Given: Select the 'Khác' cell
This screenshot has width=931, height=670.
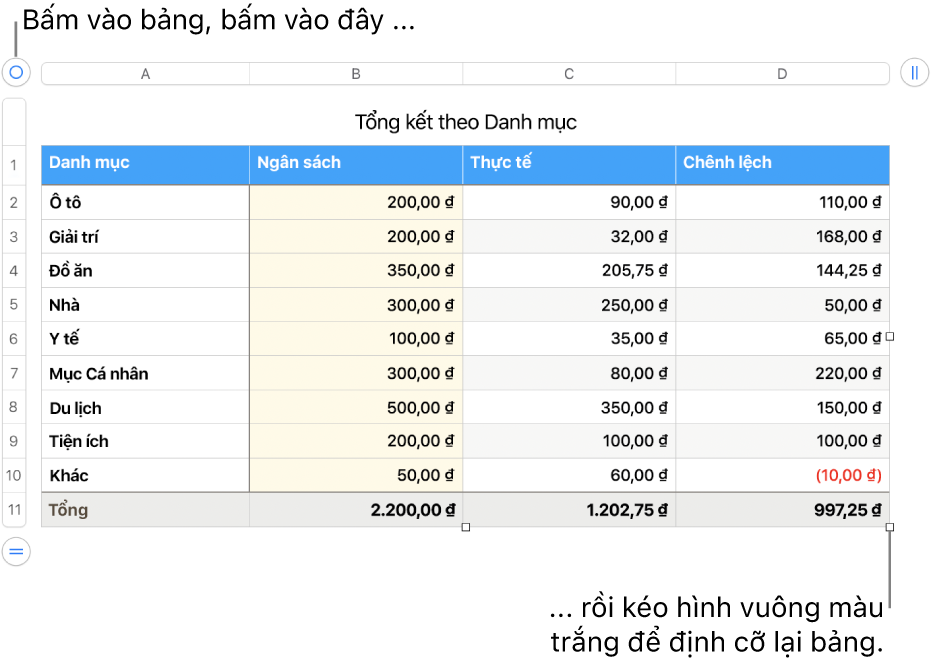Looking at the screenshot, I should [145, 475].
